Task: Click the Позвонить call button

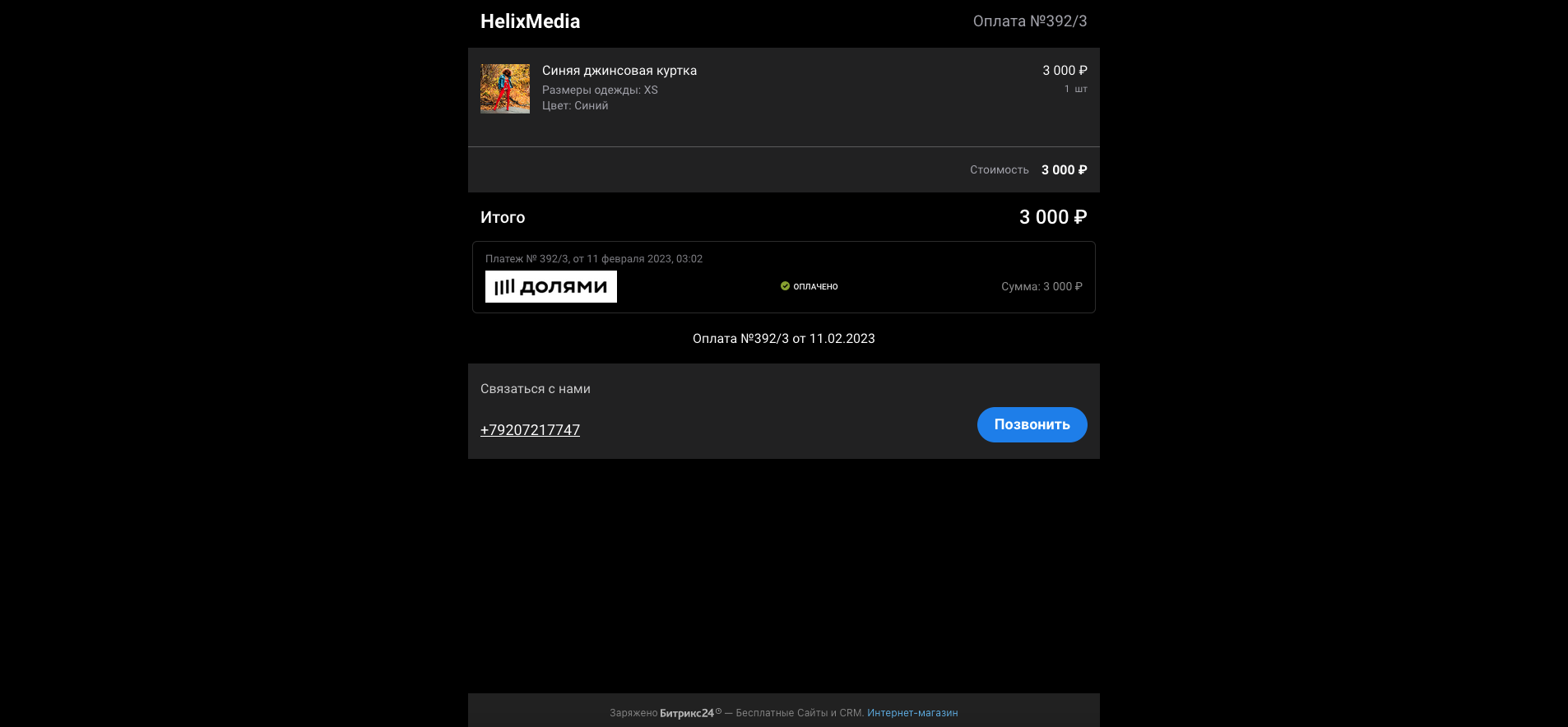Action: [1032, 424]
